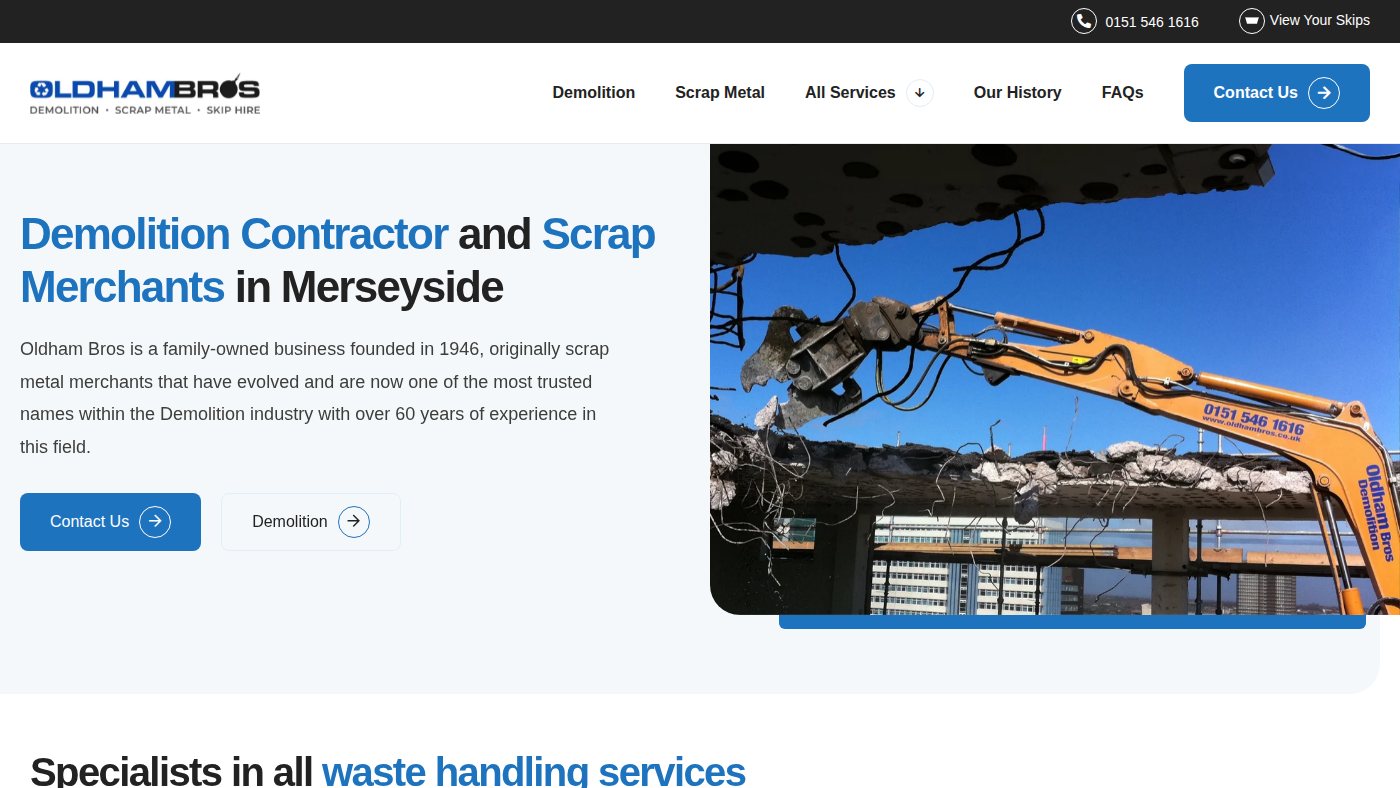Open Demolition nav menu item

(x=594, y=93)
